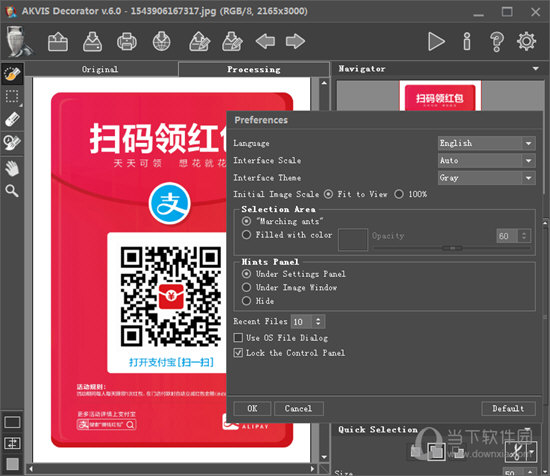
Task: Reset preferences with Default button
Action: point(509,408)
